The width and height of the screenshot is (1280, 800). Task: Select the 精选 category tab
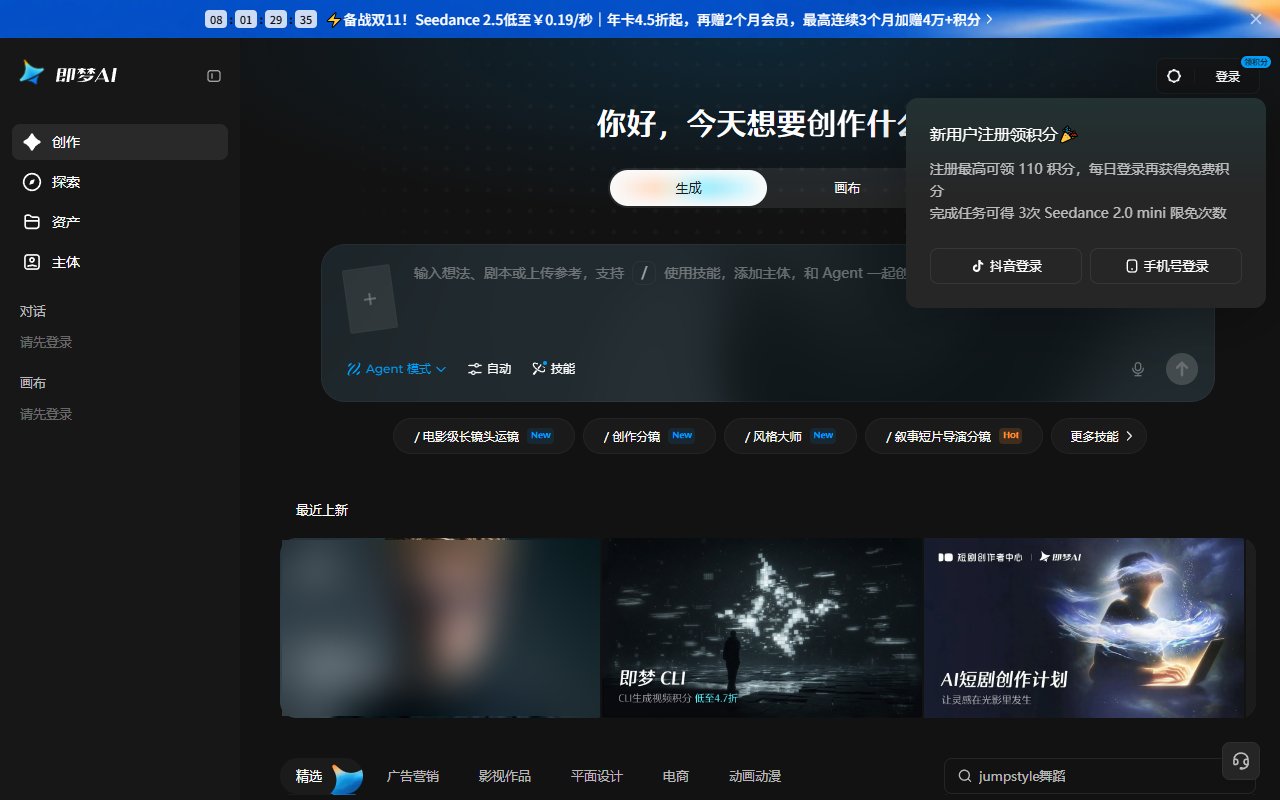pyautogui.click(x=321, y=776)
